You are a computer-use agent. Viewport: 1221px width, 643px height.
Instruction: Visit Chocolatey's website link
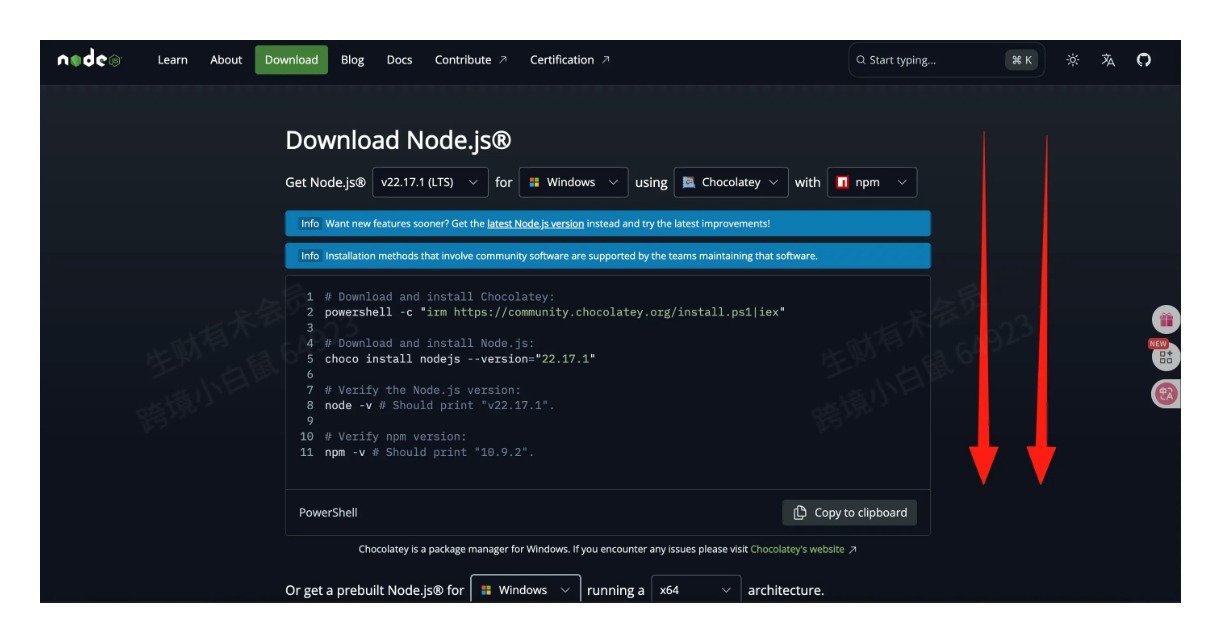(803, 549)
